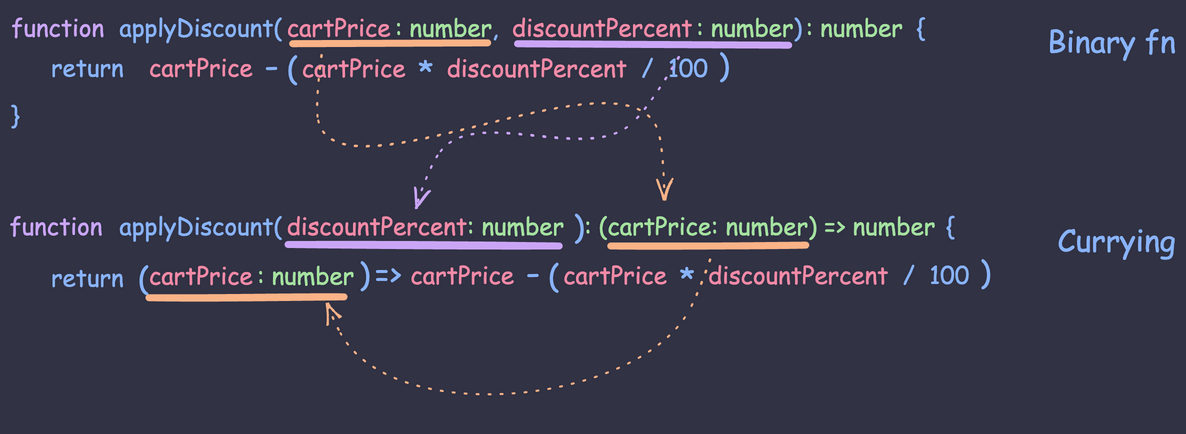Screen dimensions: 1186x434
Task: Click the closing brace of the binary function
Action: [15, 116]
